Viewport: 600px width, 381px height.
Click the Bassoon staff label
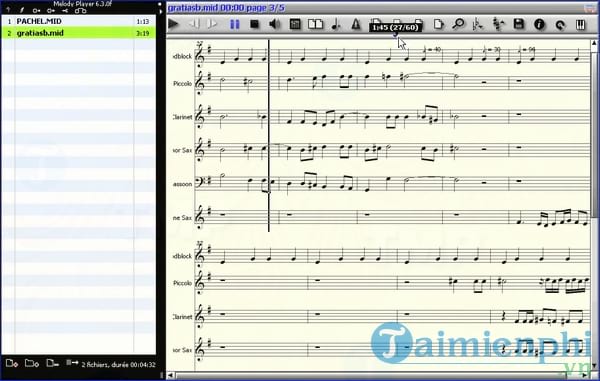click(183, 184)
